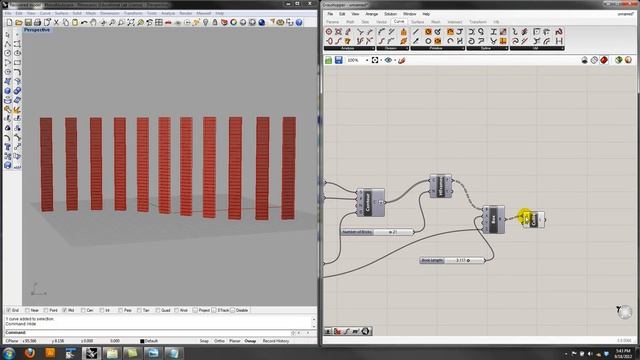Click the brick Length slider grip
640x360 pixels.
click(468, 260)
